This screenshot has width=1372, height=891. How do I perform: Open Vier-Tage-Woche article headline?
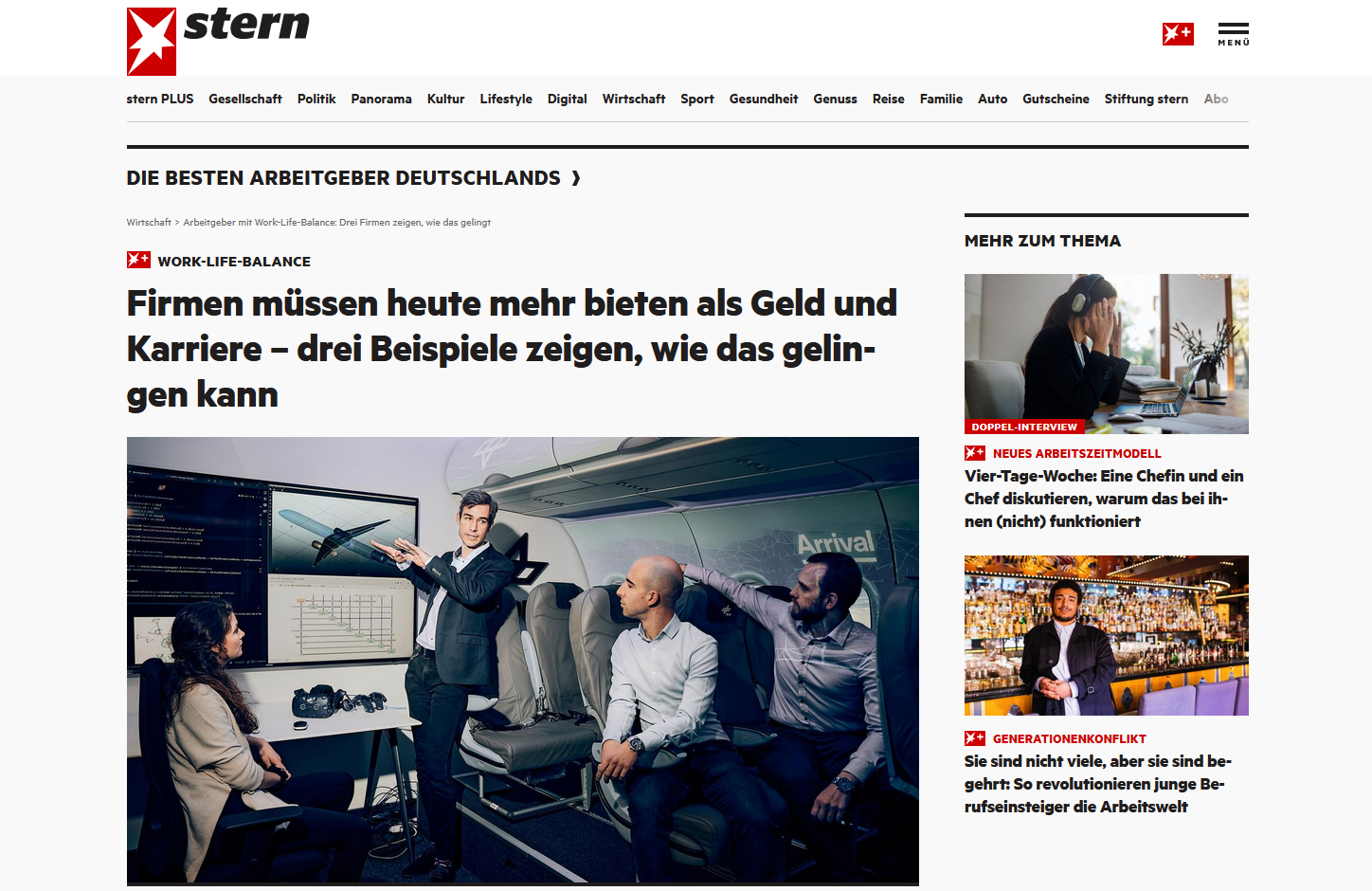click(1104, 499)
